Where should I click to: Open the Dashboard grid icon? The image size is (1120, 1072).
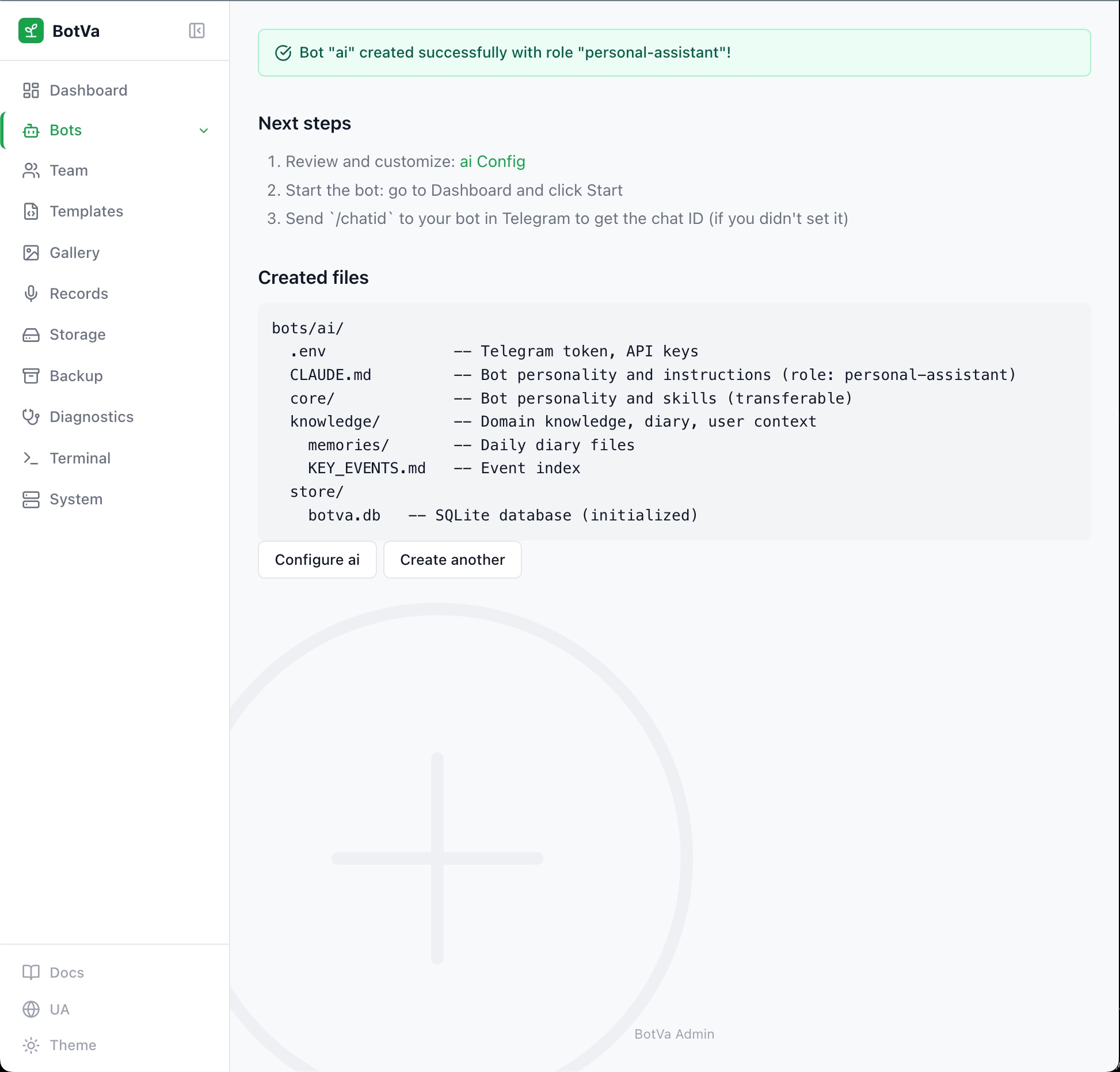(31, 90)
